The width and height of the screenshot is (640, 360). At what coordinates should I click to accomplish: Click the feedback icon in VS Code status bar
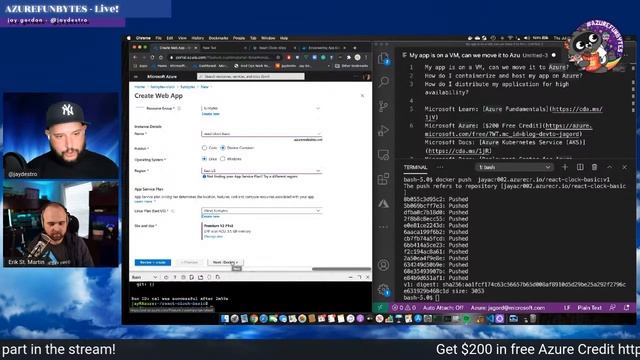click(x=612, y=308)
